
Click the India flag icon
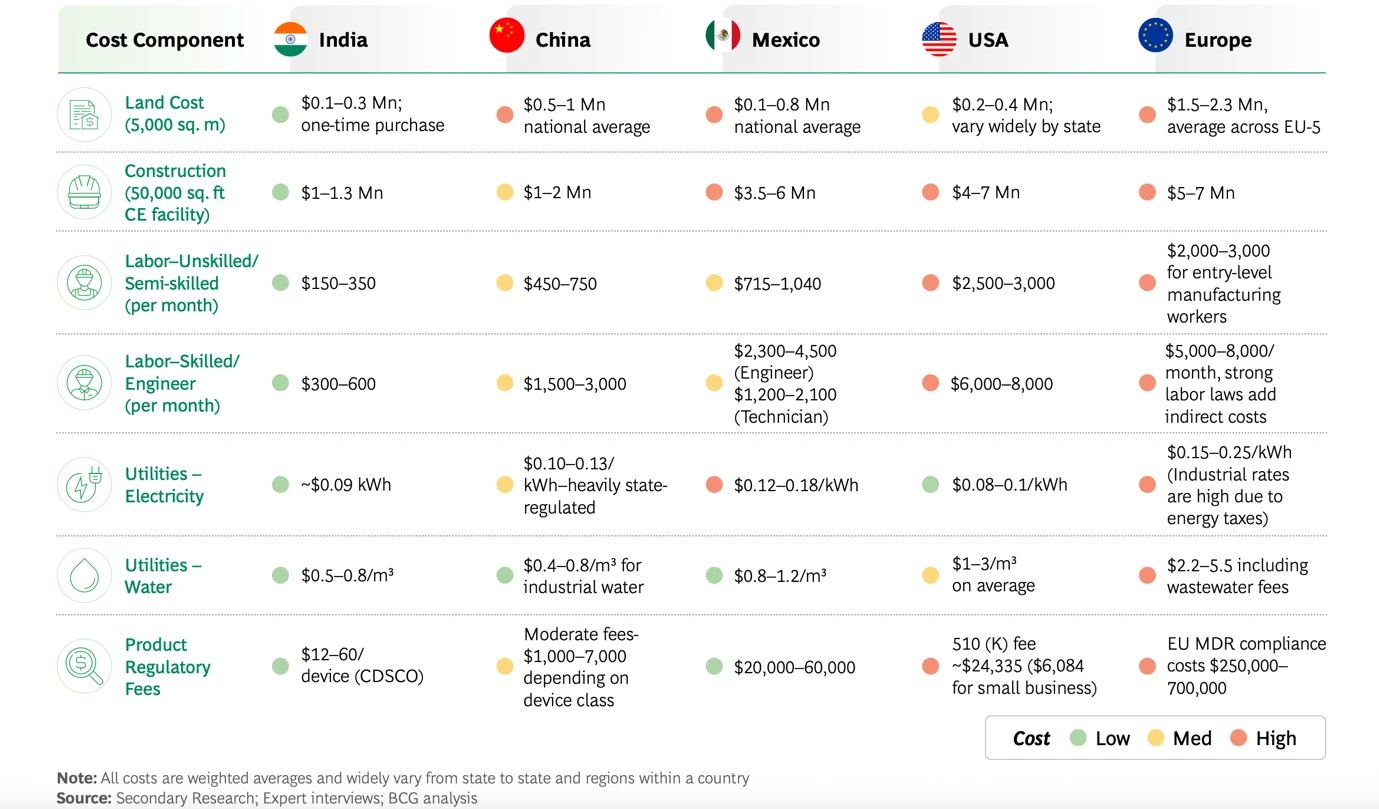click(290, 40)
